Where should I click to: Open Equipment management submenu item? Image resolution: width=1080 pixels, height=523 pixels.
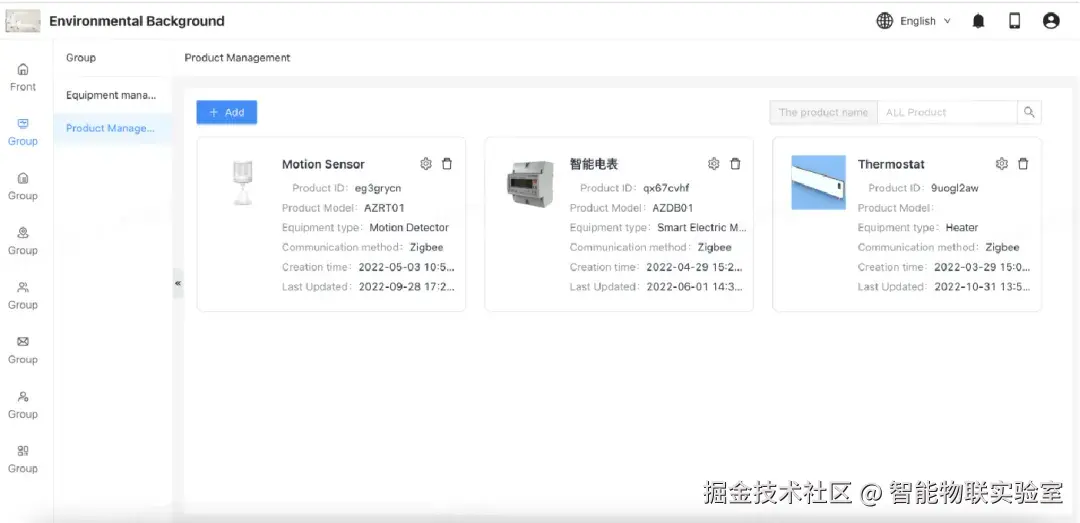pos(112,95)
